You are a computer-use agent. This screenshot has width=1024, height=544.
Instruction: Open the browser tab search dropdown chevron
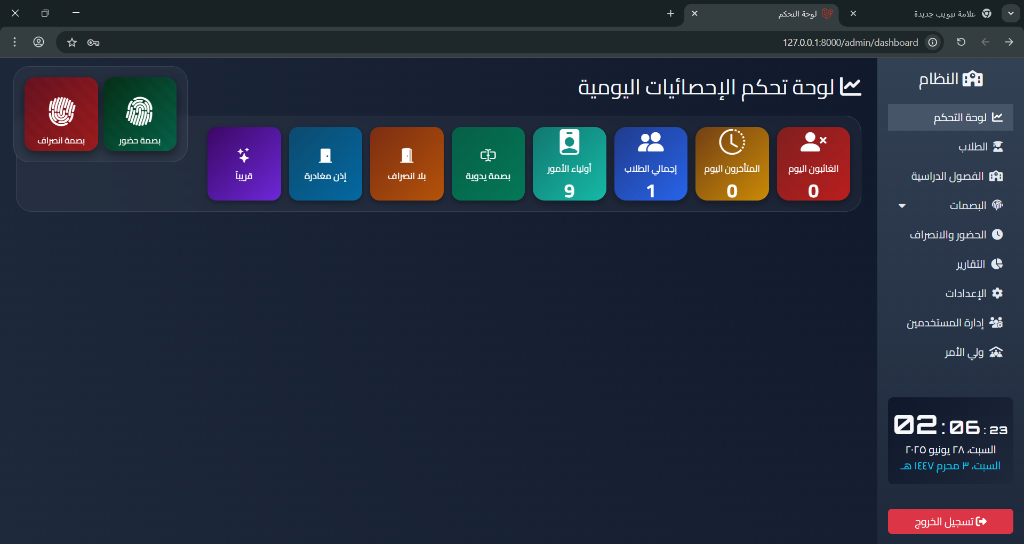point(1009,13)
